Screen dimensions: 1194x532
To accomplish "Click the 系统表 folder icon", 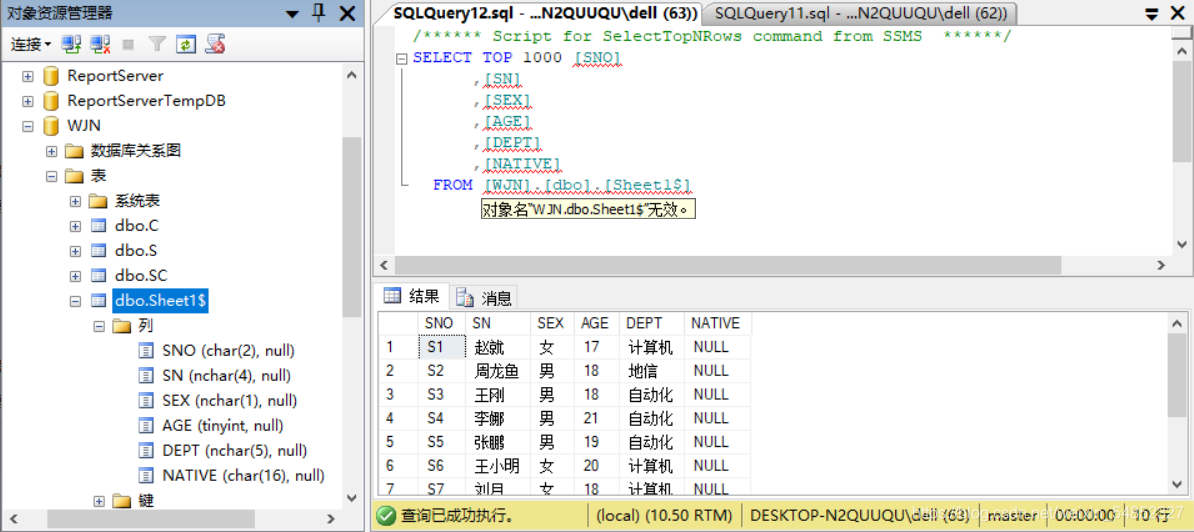I will point(97,201).
